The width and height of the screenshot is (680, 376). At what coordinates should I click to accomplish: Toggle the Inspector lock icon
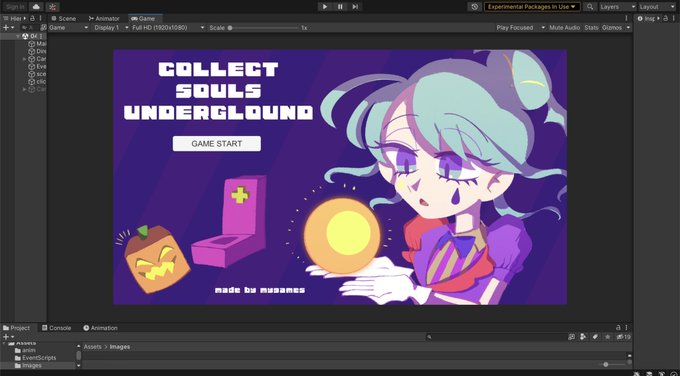click(x=666, y=18)
